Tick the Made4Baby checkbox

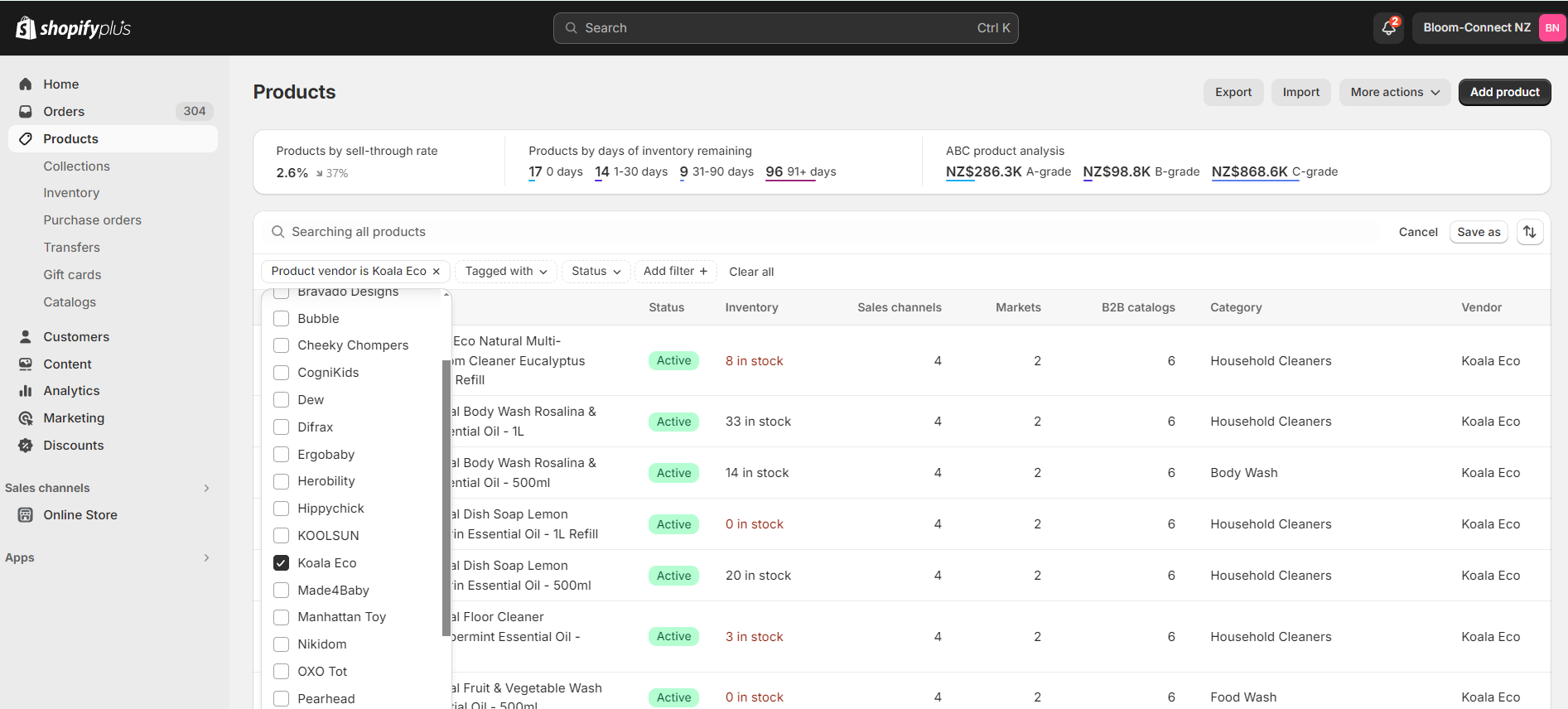click(x=282, y=591)
